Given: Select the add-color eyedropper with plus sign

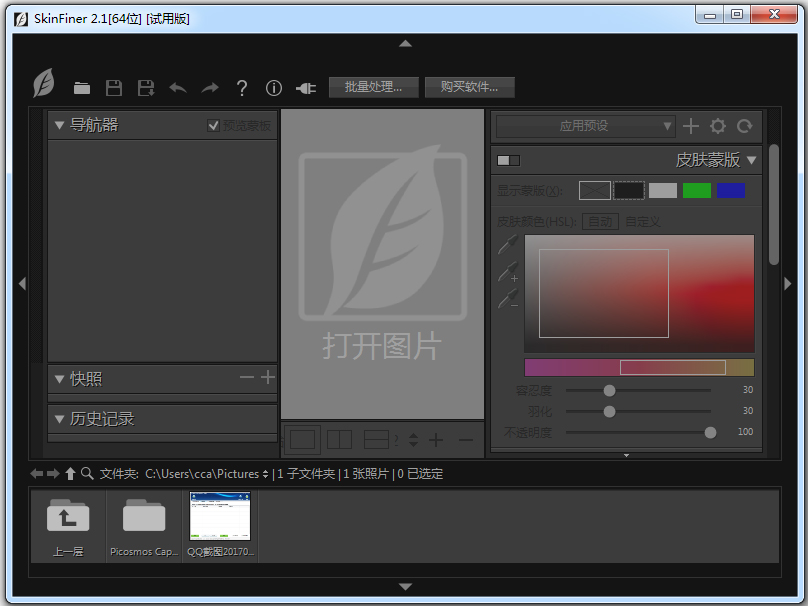Looking at the screenshot, I should [x=508, y=271].
